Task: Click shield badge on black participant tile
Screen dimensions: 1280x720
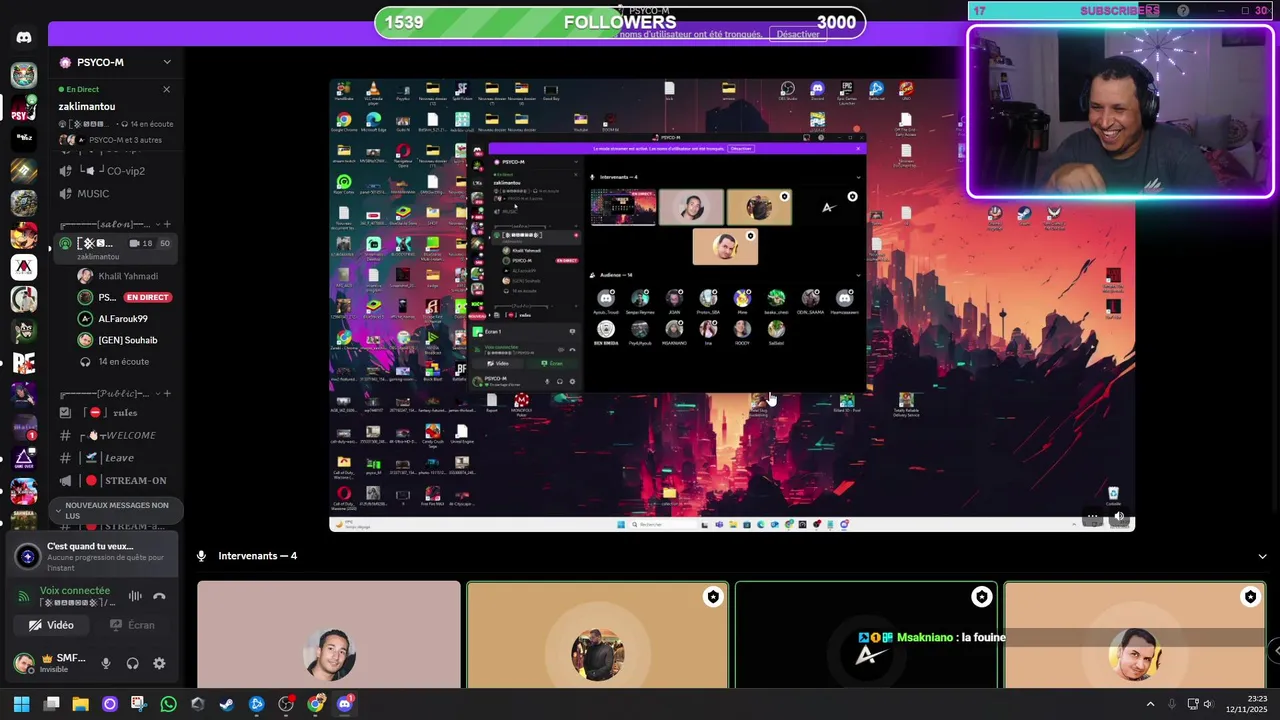Action: (981, 597)
